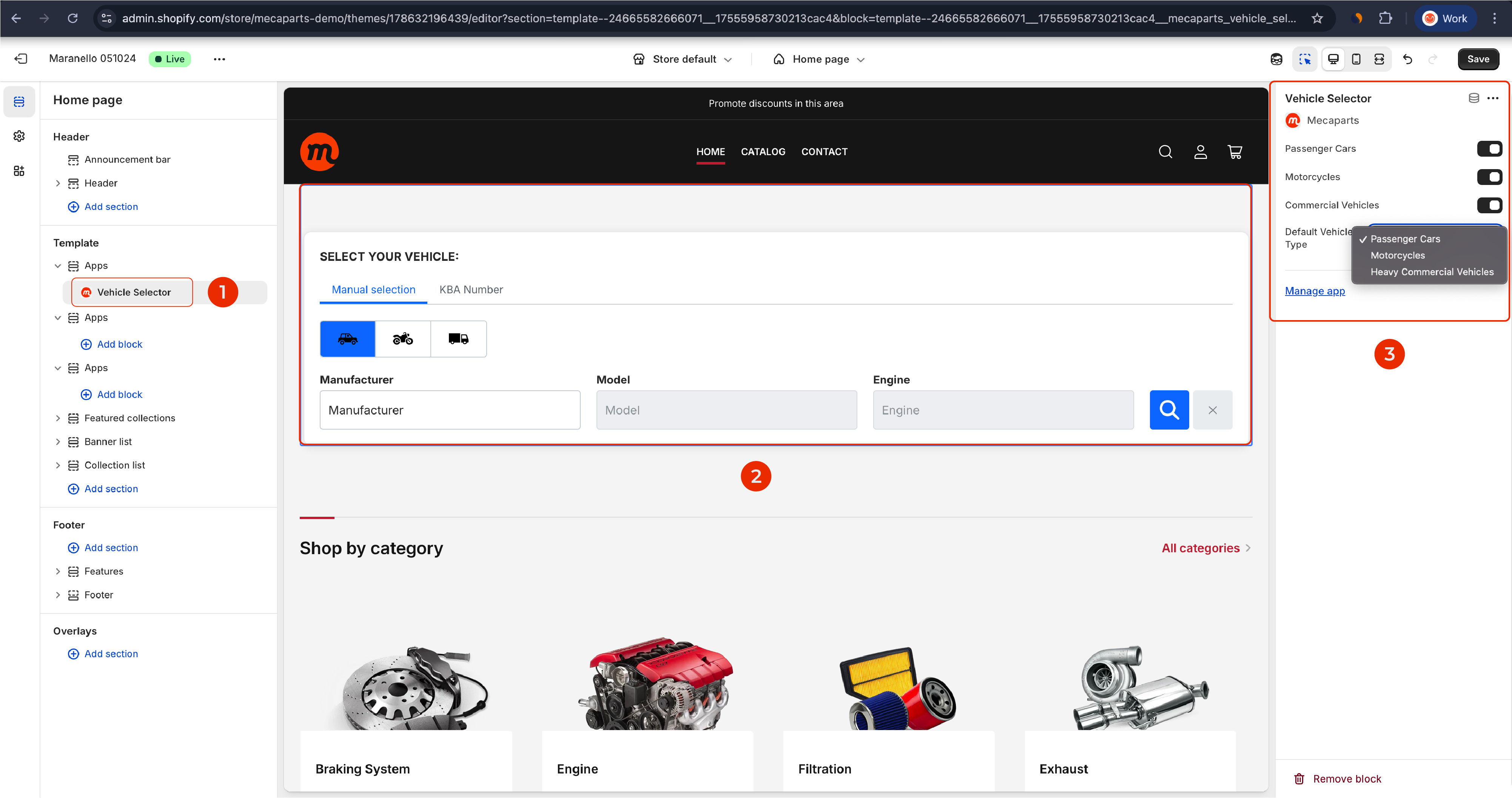Choose Heavy Commercial Vehicles option
The height and width of the screenshot is (798, 1512).
[x=1432, y=272]
